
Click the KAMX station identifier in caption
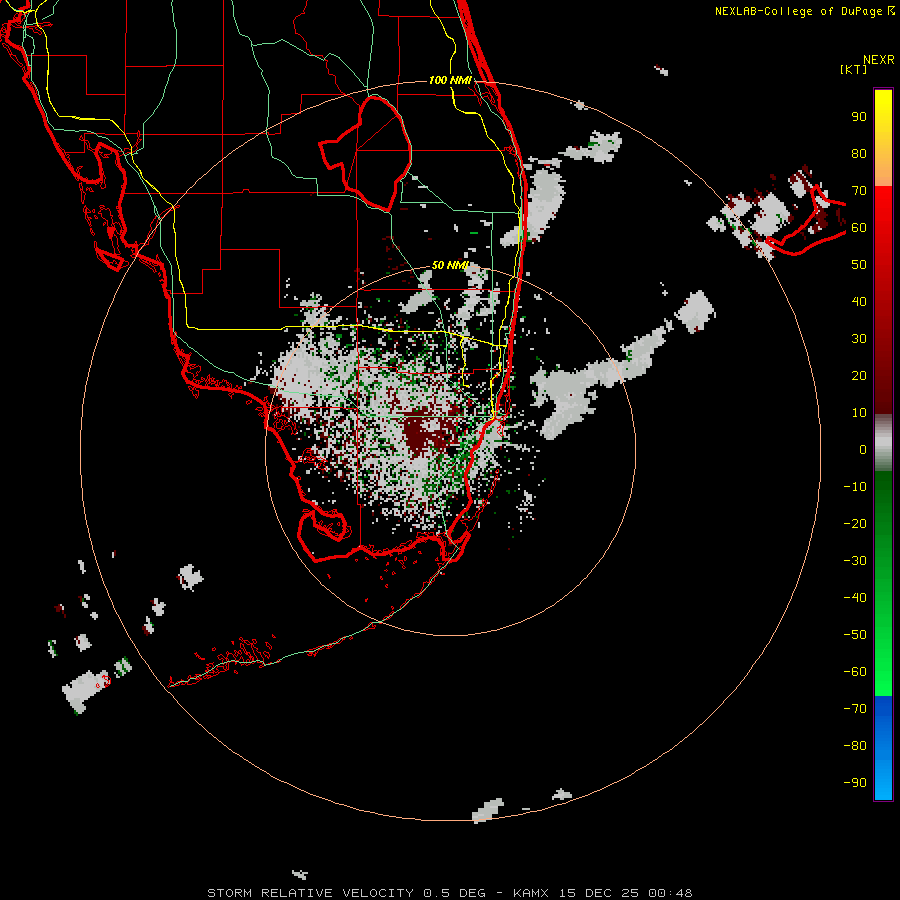531,893
